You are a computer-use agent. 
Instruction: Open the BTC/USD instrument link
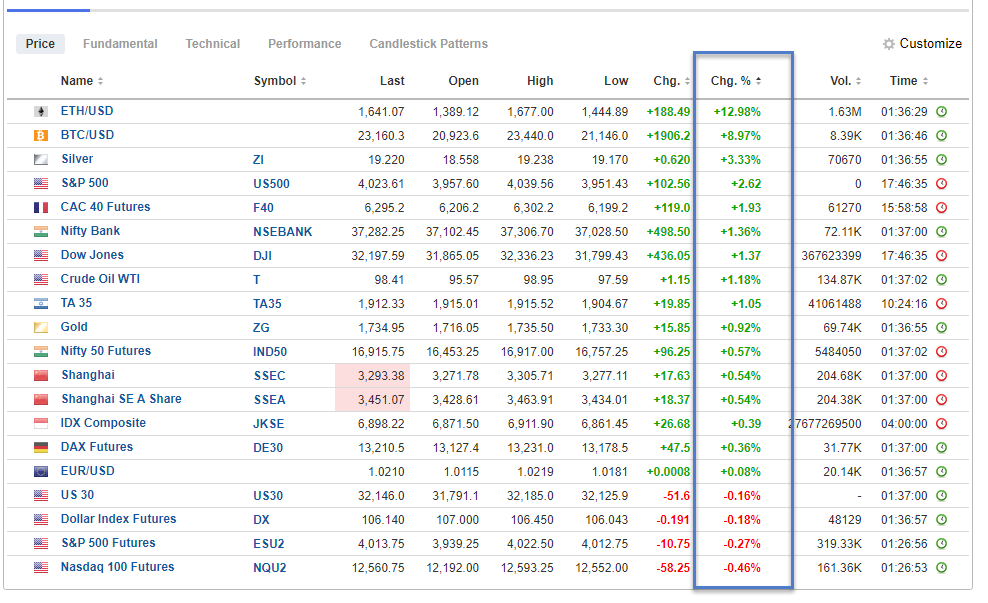[87, 135]
